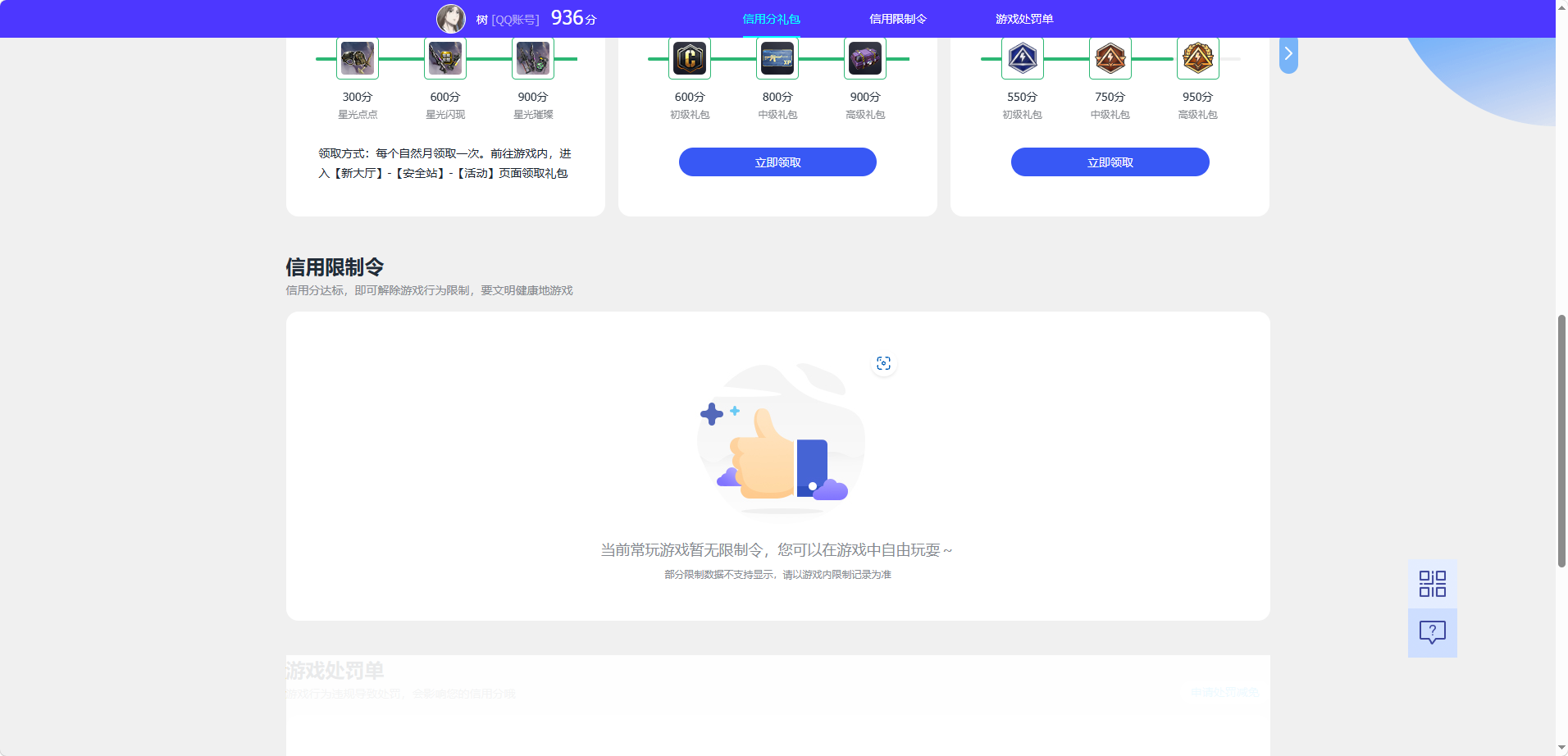Click the 550分 初级礼包 badge icon
This screenshot has height=756, width=1568.
click(x=1023, y=58)
